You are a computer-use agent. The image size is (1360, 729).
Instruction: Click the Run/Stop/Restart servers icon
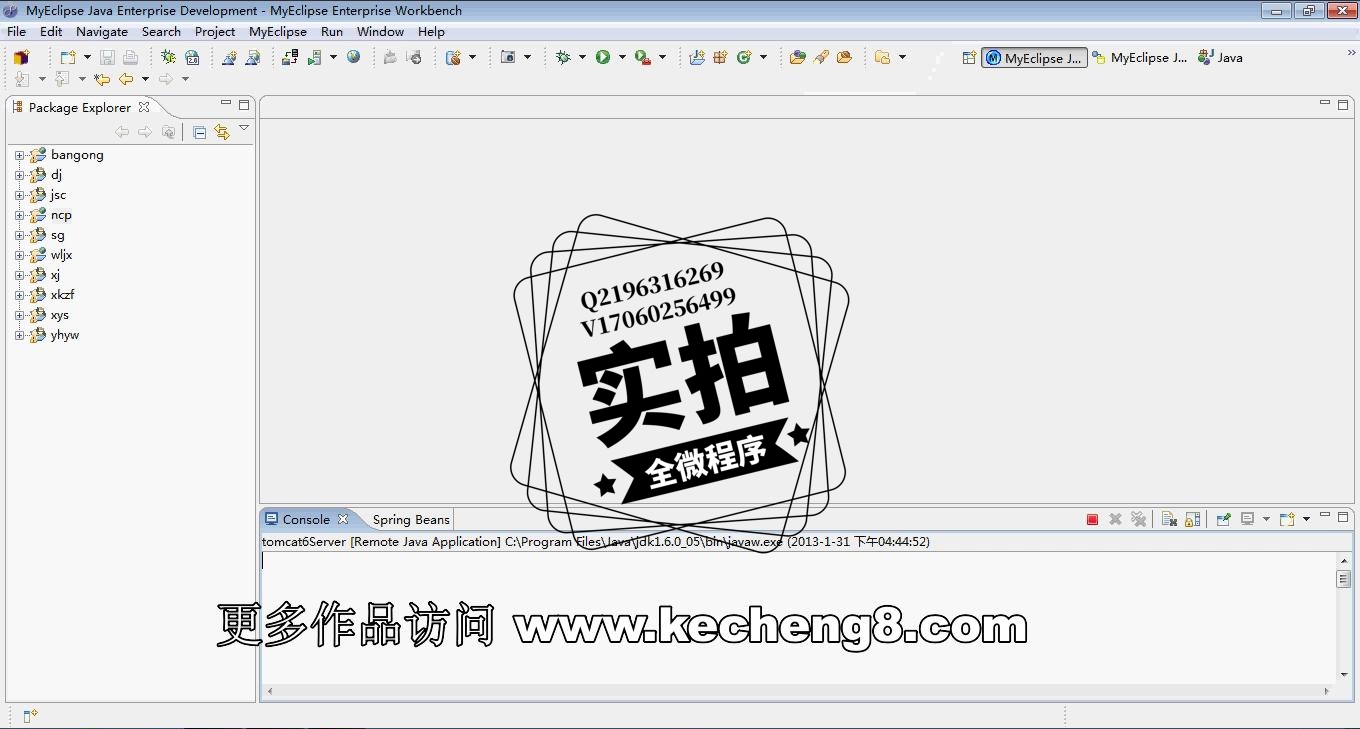pos(315,58)
